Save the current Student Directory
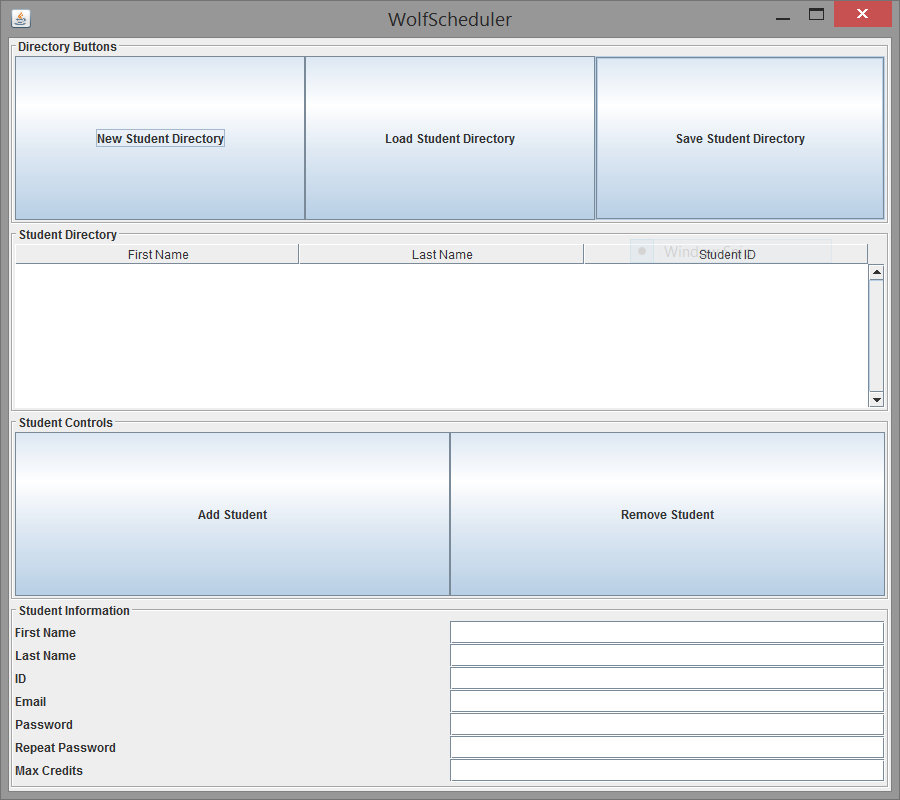 click(740, 138)
